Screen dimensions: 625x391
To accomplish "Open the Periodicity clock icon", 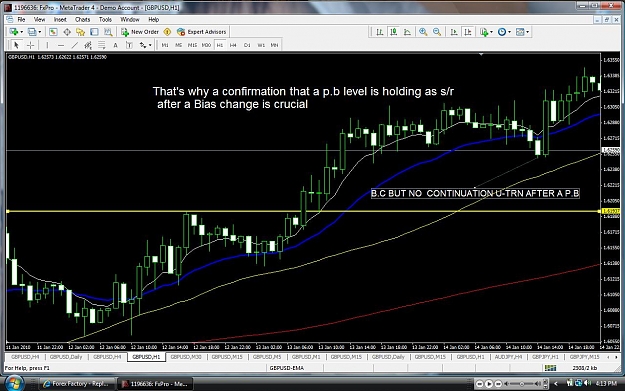I will click(x=502, y=32).
